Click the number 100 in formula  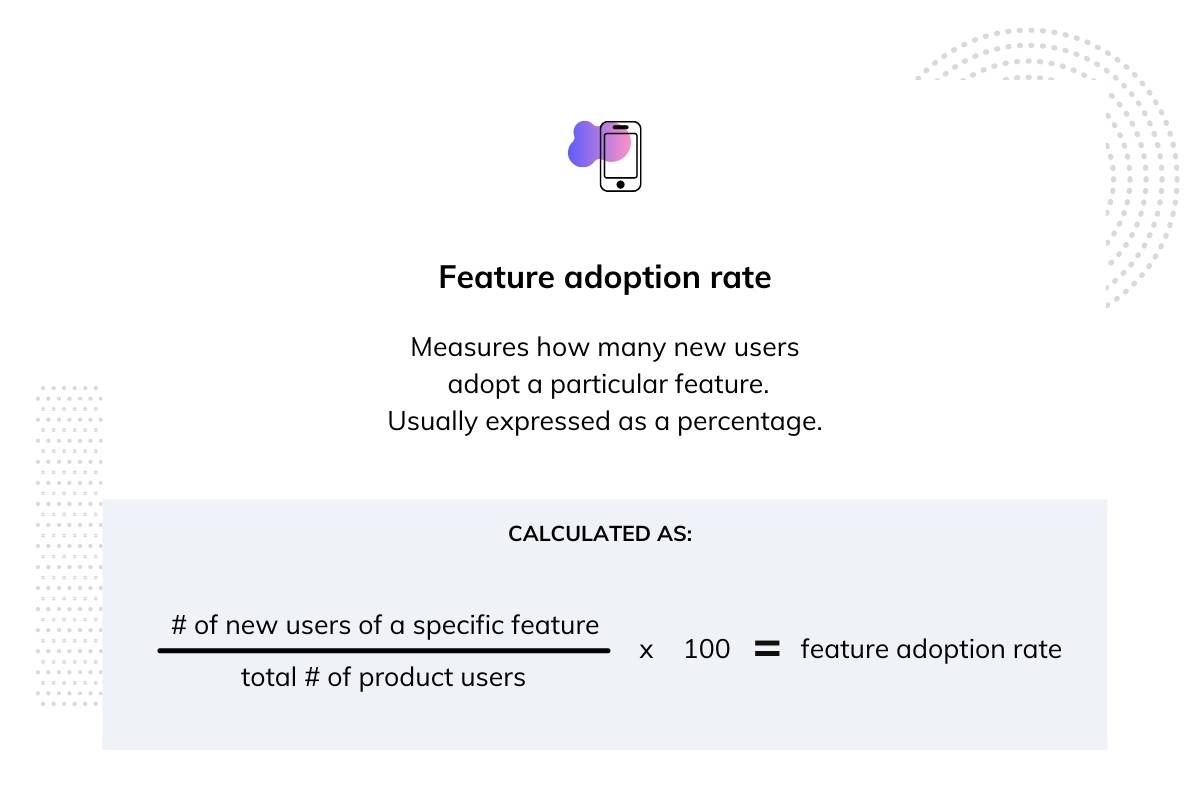click(707, 649)
